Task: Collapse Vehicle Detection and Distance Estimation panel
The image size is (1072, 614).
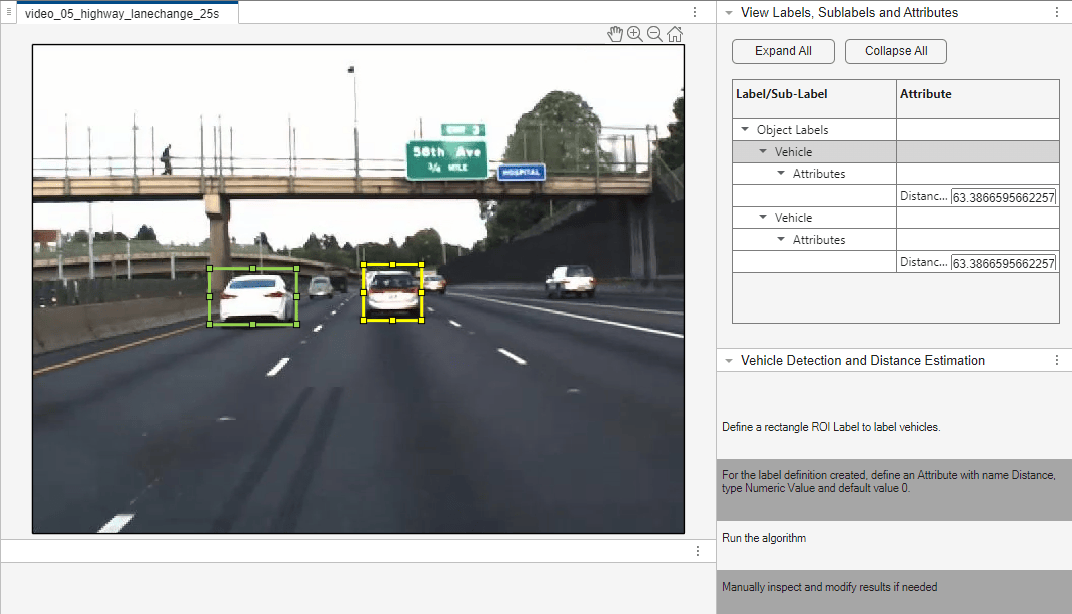Action: [x=729, y=361]
